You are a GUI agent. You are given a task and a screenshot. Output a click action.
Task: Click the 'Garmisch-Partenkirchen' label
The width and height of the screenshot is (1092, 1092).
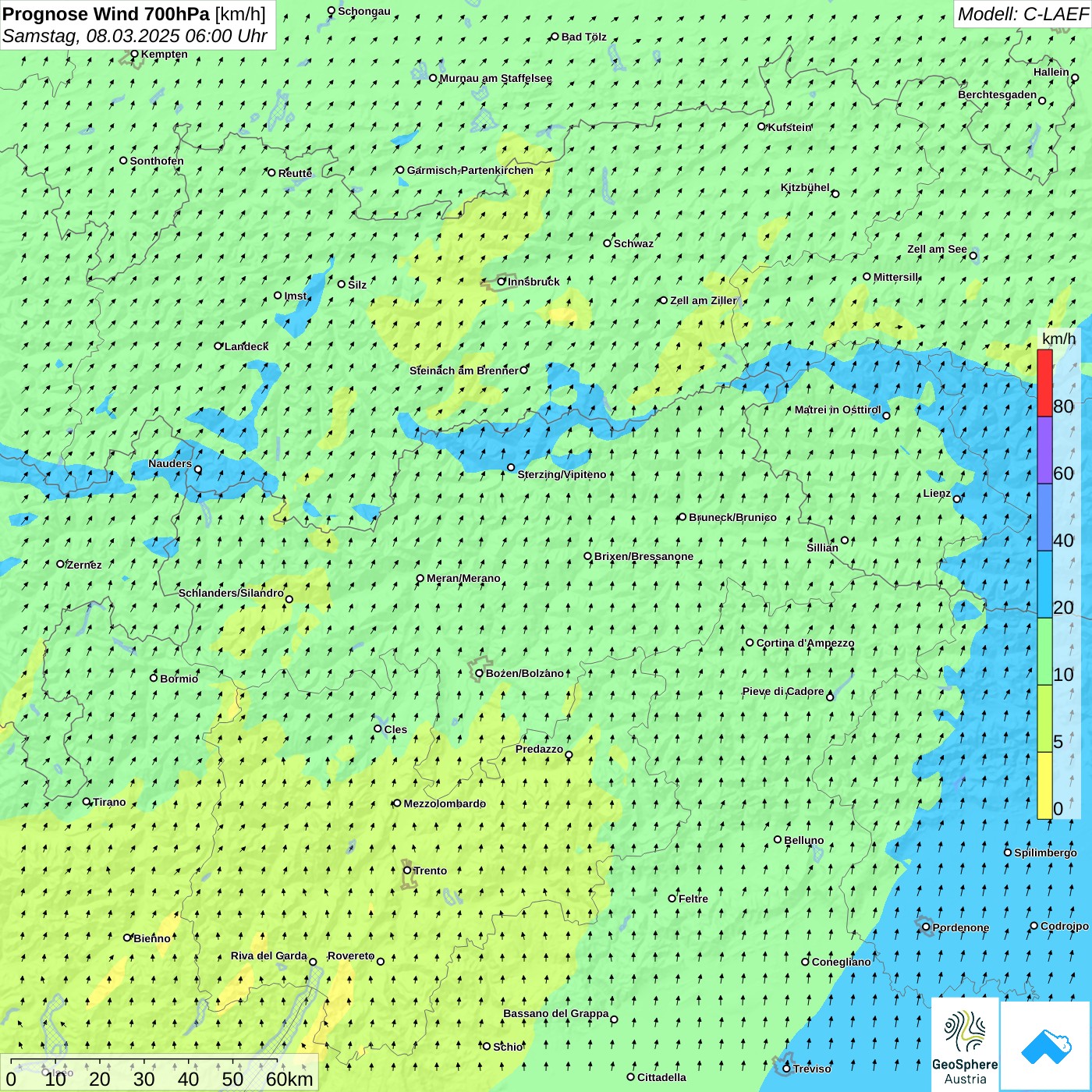[470, 170]
